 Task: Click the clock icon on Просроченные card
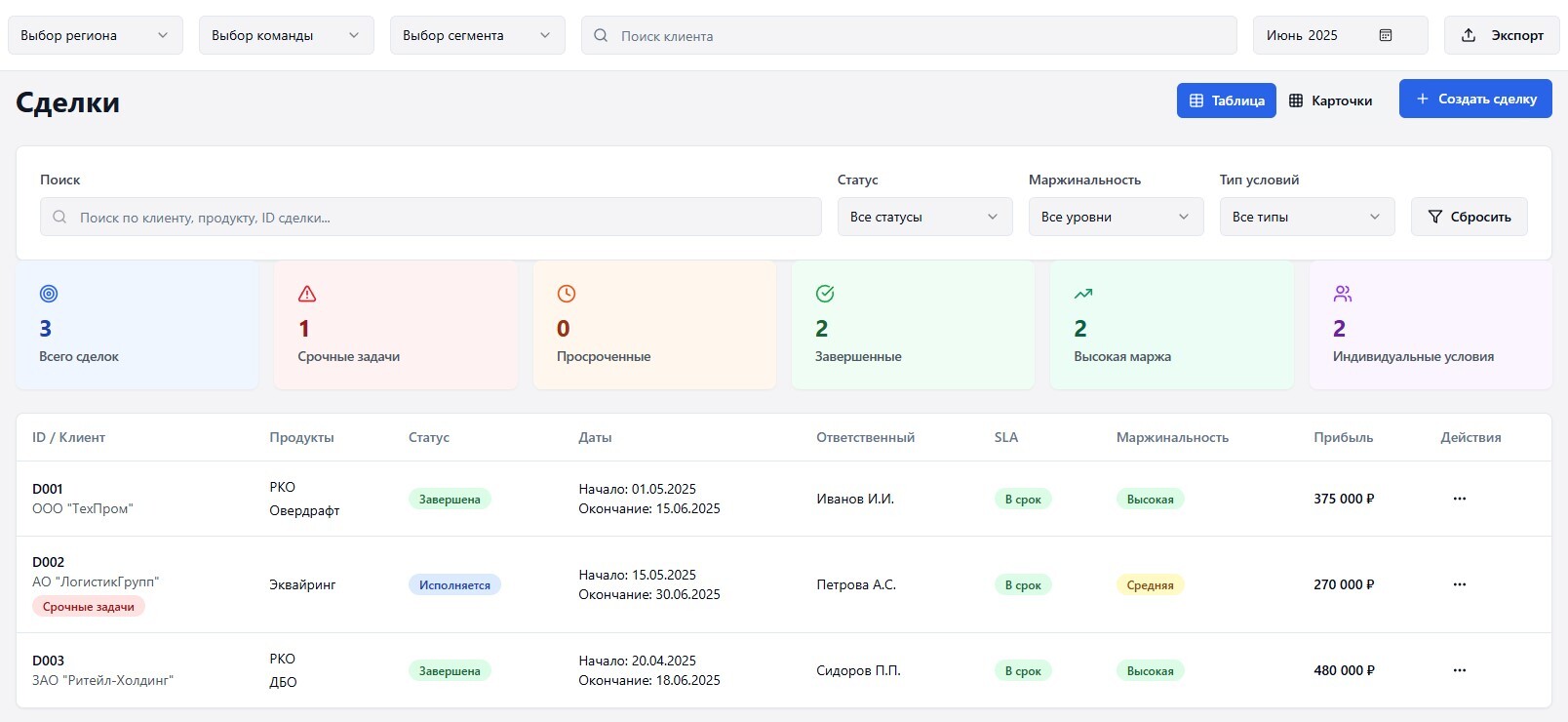[567, 294]
